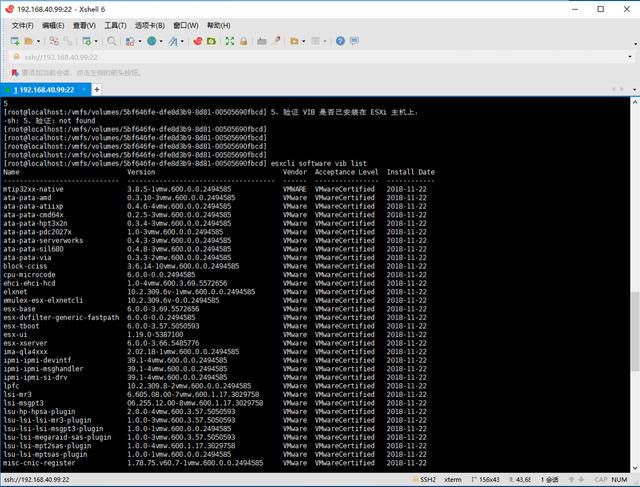The width and height of the screenshot is (640, 487).
Task: Close the 192.168.40.99:22 tab
Action: tap(84, 89)
